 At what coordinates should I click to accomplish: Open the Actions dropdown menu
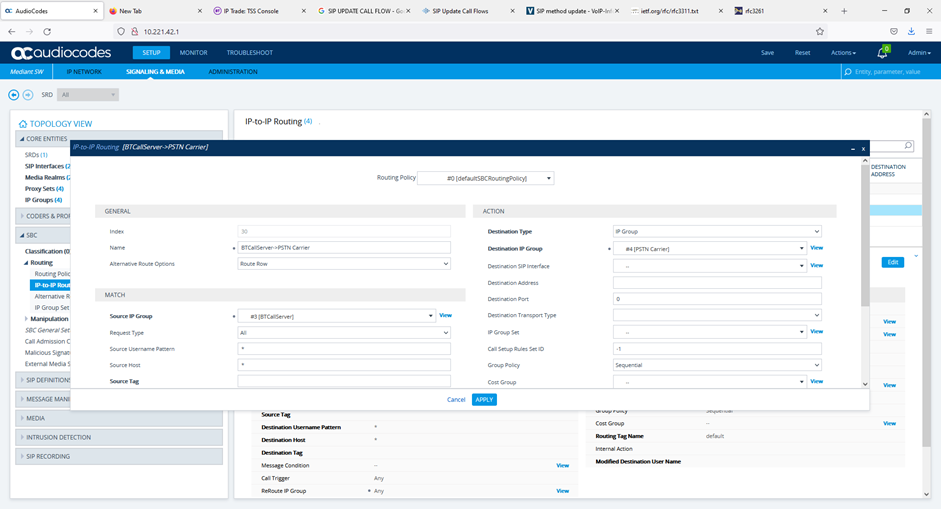click(843, 53)
